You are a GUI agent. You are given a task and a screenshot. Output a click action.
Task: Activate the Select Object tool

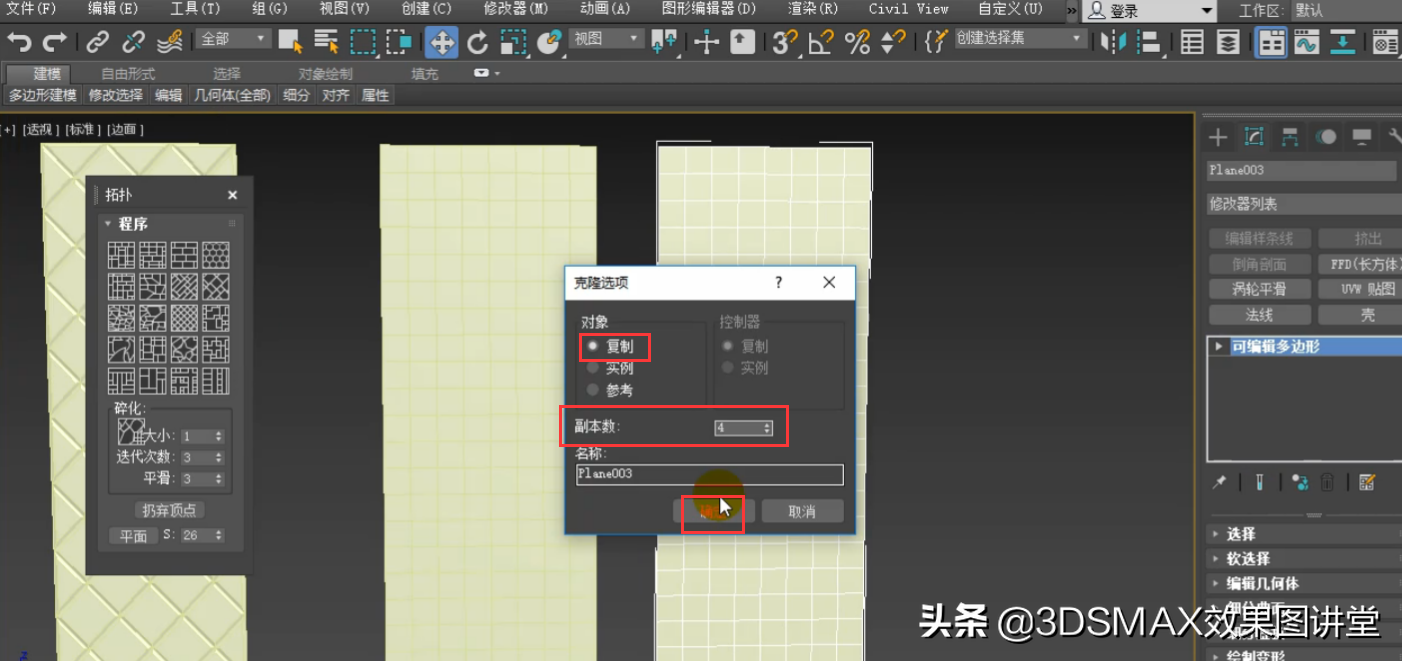coord(291,42)
